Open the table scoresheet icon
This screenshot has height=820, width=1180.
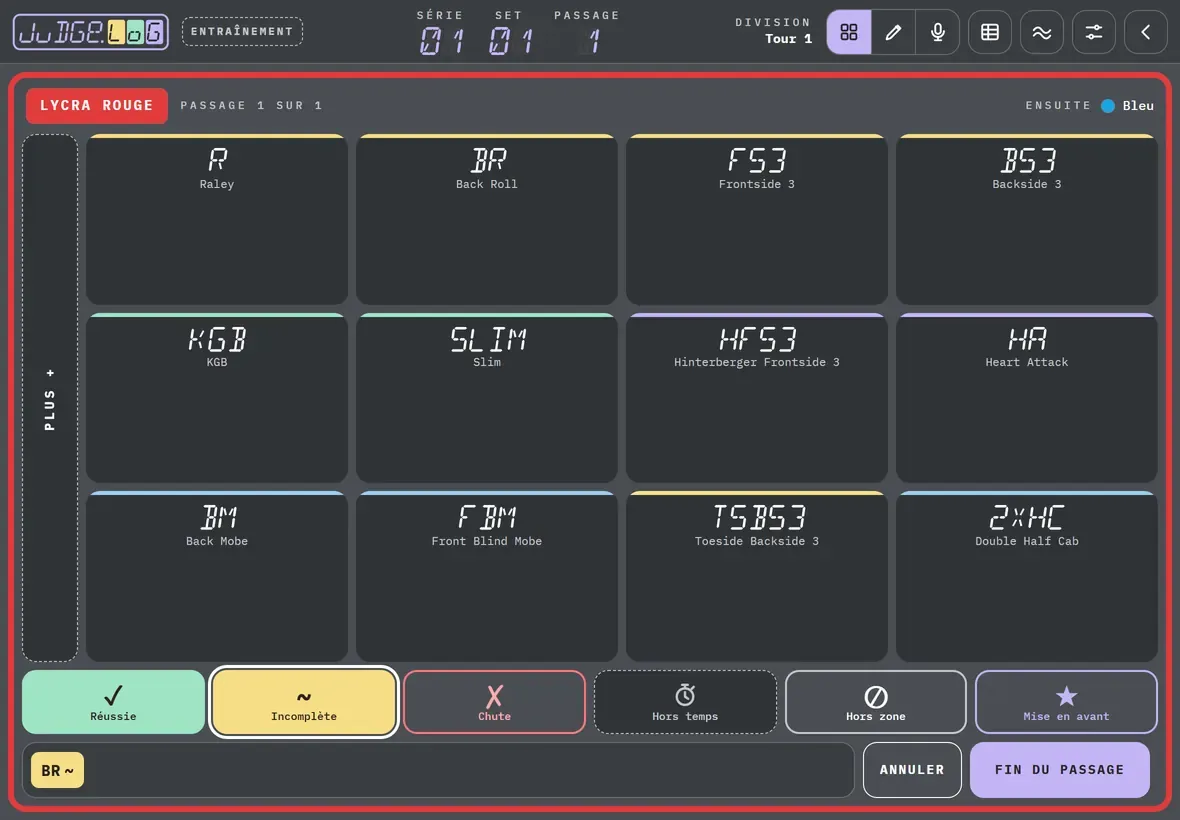pos(990,32)
